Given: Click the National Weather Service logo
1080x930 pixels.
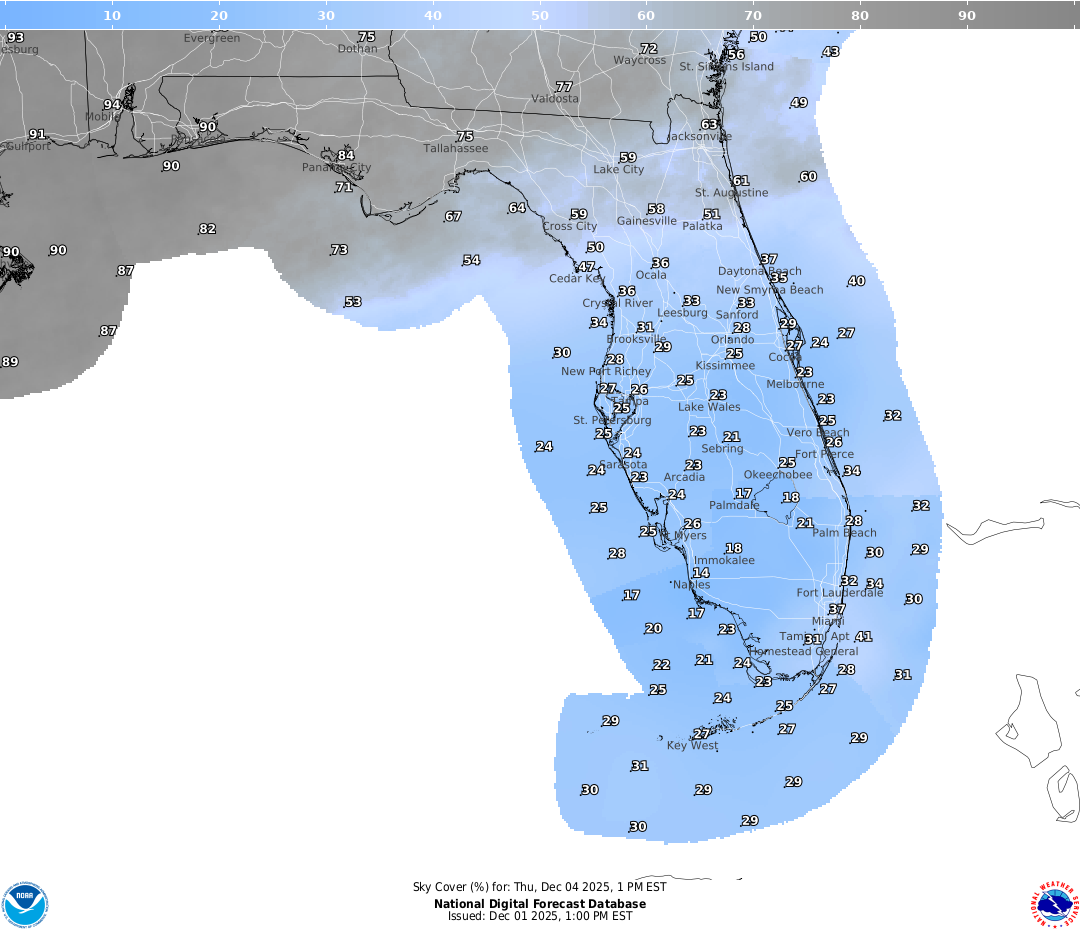Looking at the screenshot, I should coord(1056,905).
